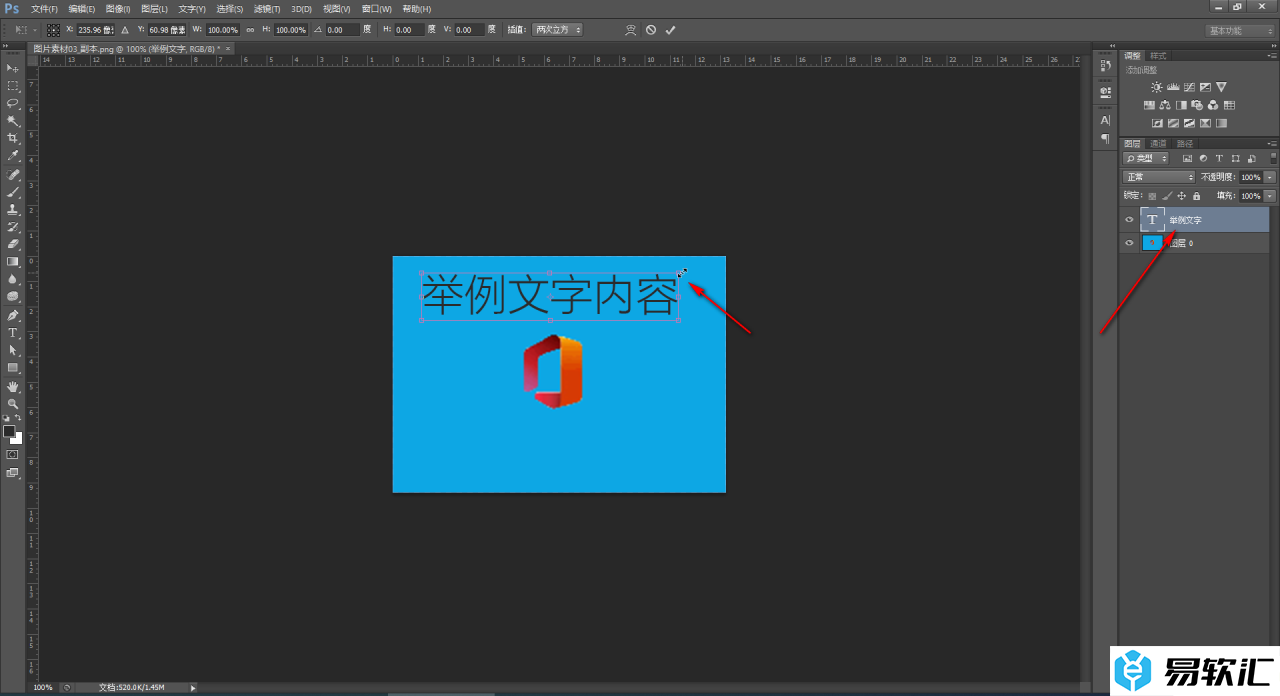The image size is (1280, 696).
Task: Toggle the link width and height icon
Action: point(250,30)
